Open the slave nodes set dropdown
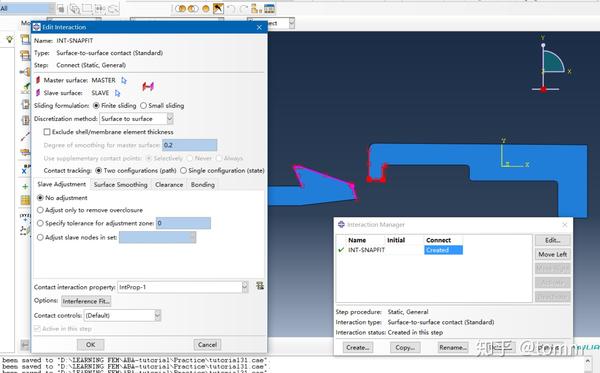Image resolution: width=600 pixels, height=373 pixels. pyautogui.click(x=193, y=238)
